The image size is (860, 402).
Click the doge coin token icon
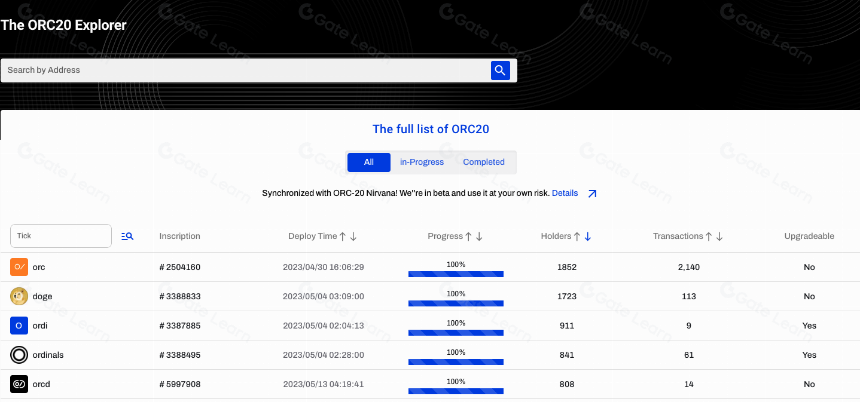click(19, 296)
